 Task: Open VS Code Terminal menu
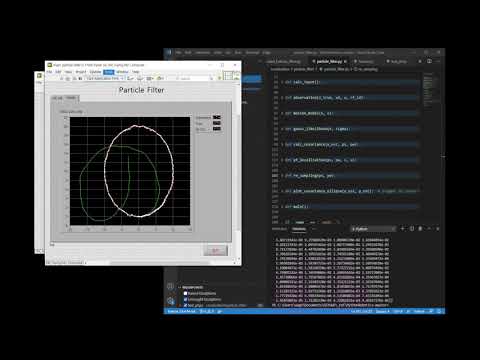pyautogui.click(x=252, y=53)
